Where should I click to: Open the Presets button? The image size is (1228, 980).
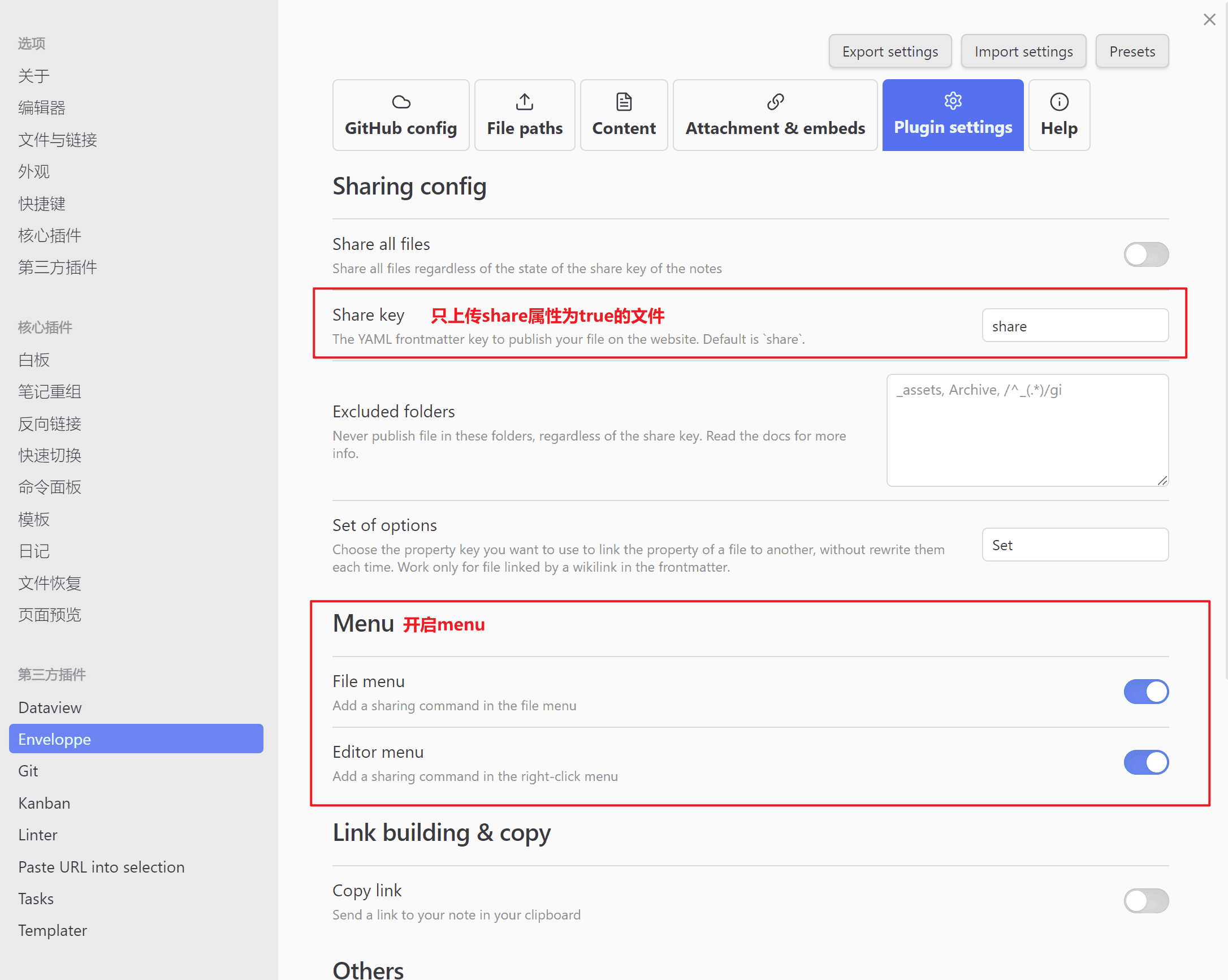coord(1131,51)
